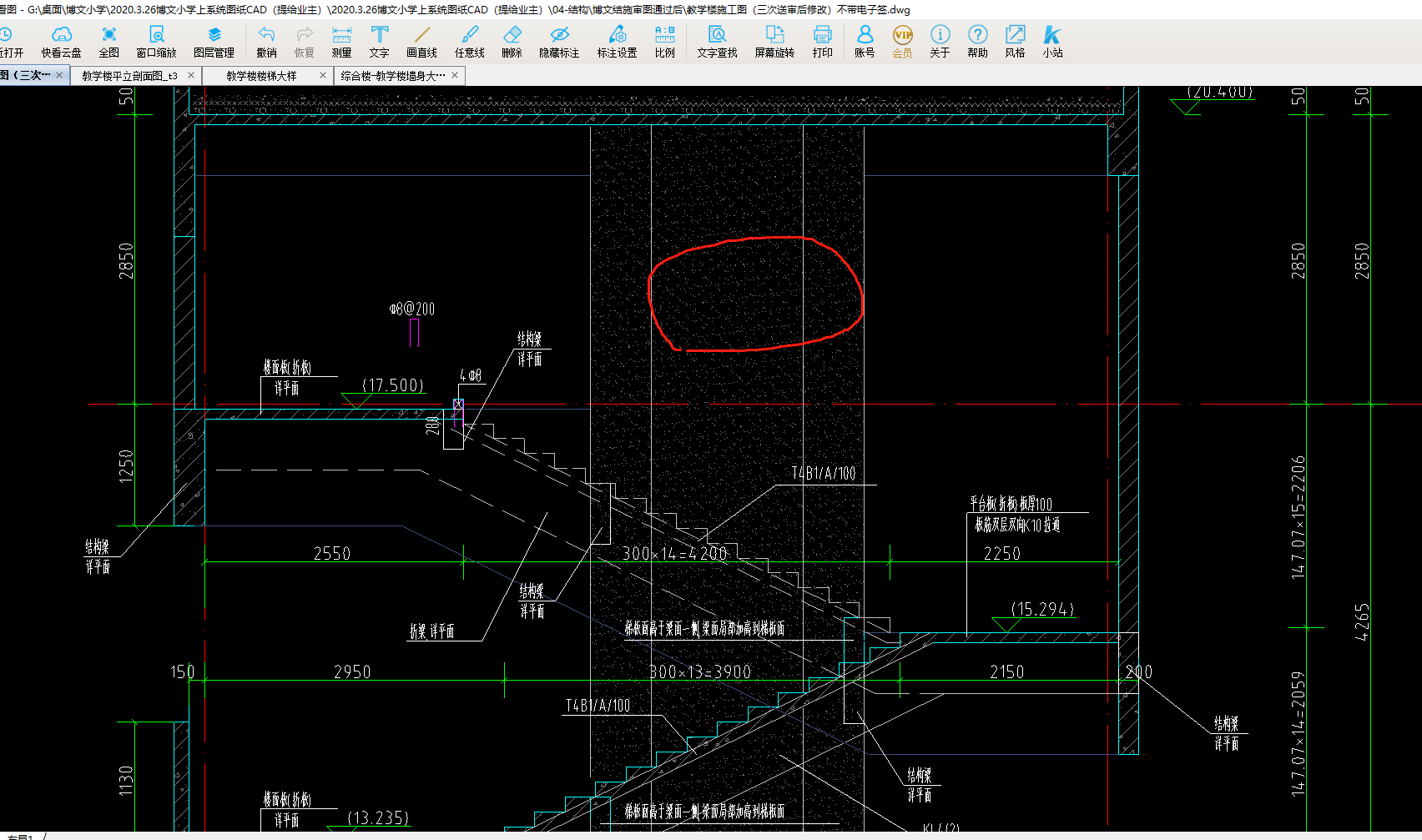This screenshot has width=1422, height=840.
Task: Click the 300×14=4200 dimension text
Action: click(674, 553)
